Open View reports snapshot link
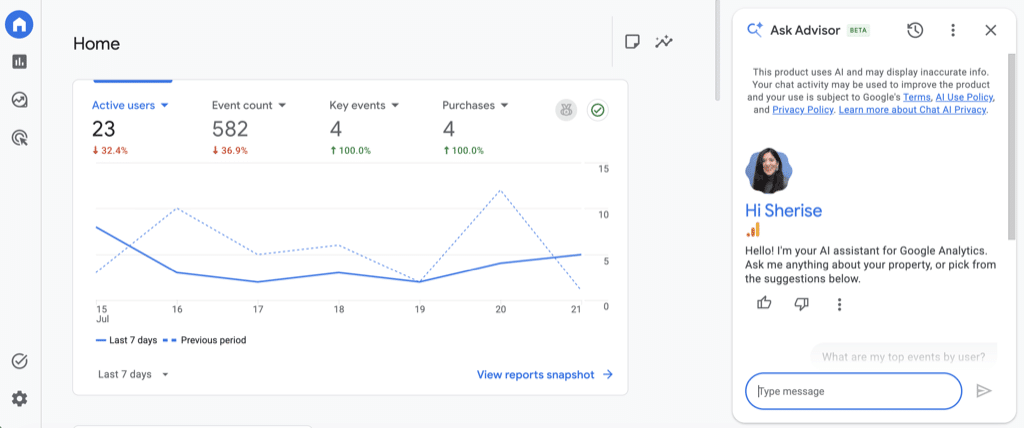Image resolution: width=1024 pixels, height=428 pixels. (545, 374)
